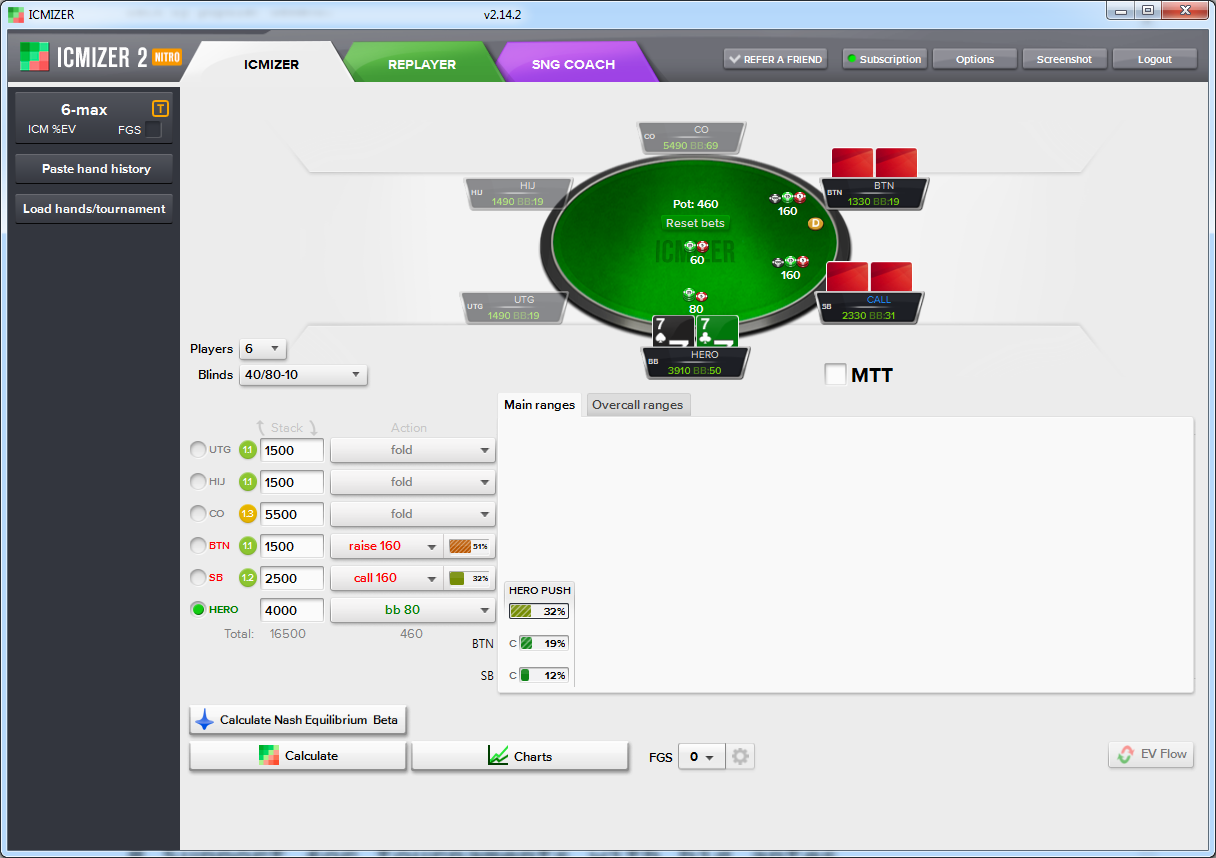Image resolution: width=1216 pixels, height=858 pixels.
Task: Click the SB 160 chip stack on table
Action: [790, 262]
